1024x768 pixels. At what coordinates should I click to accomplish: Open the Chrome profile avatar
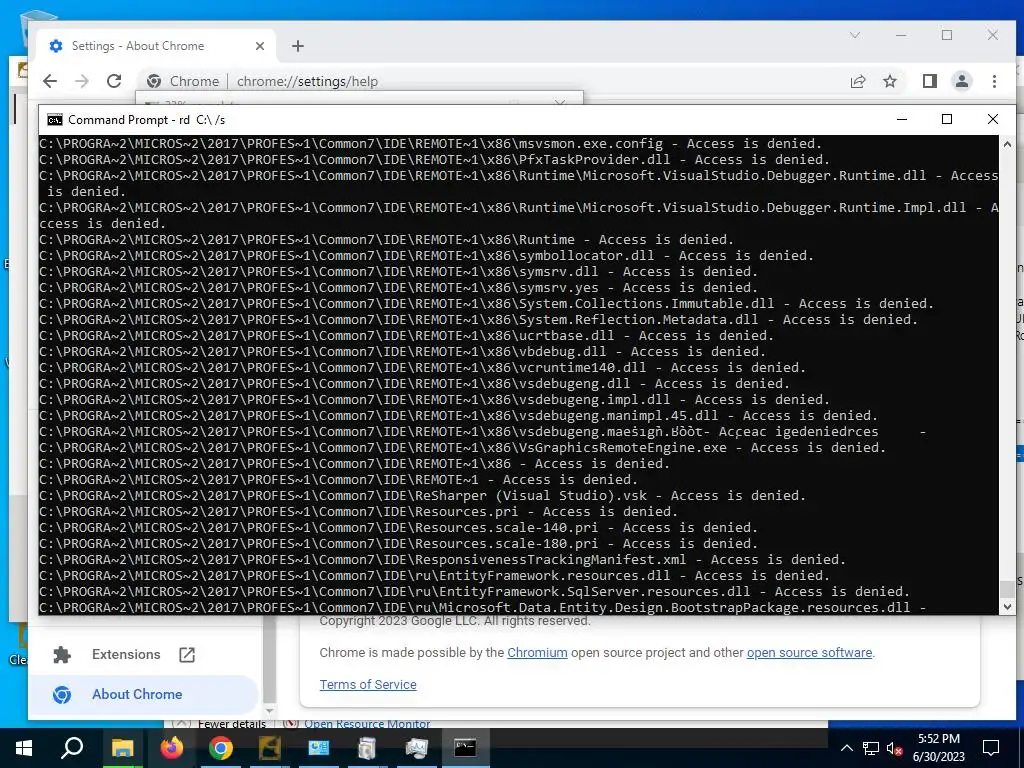[x=961, y=81]
